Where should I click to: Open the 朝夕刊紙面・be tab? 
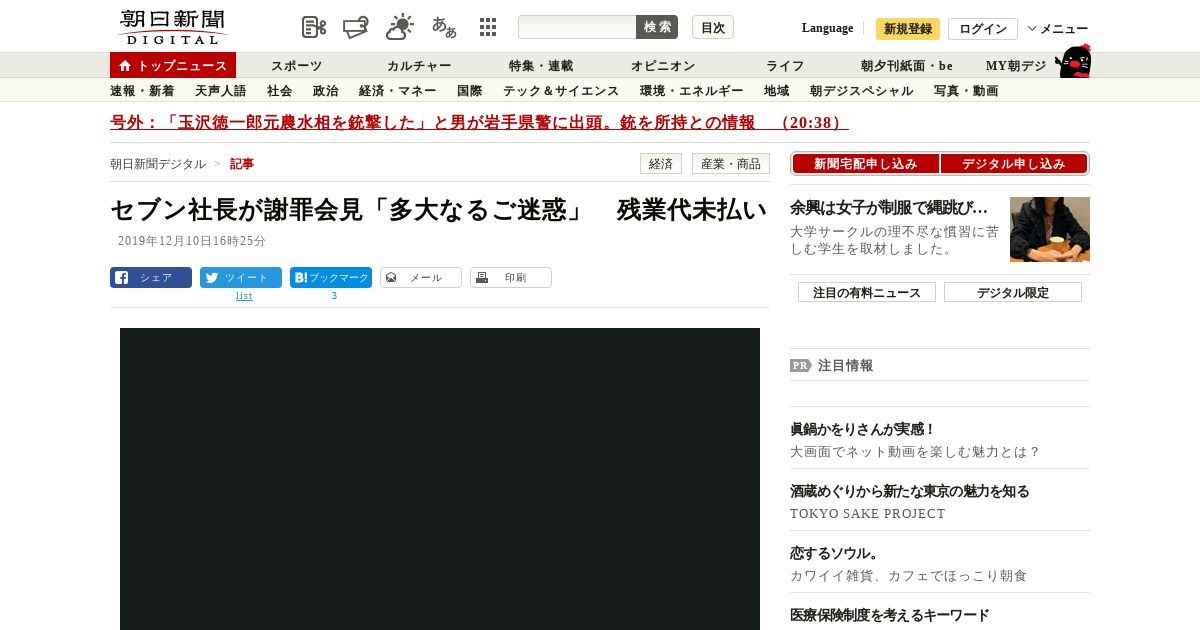point(907,66)
